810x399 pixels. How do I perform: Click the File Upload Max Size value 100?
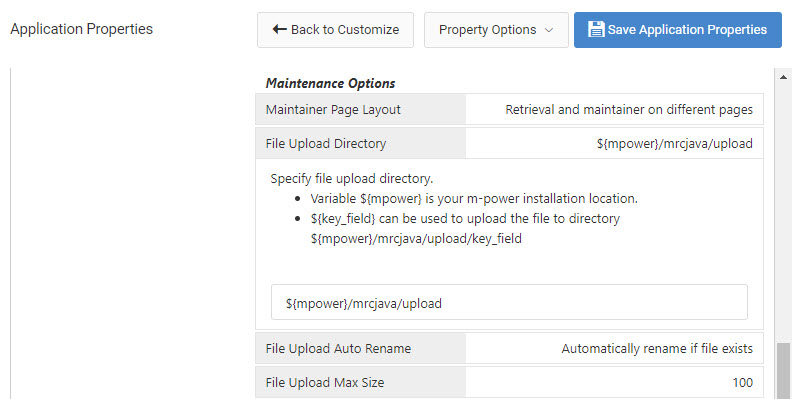[x=742, y=383]
